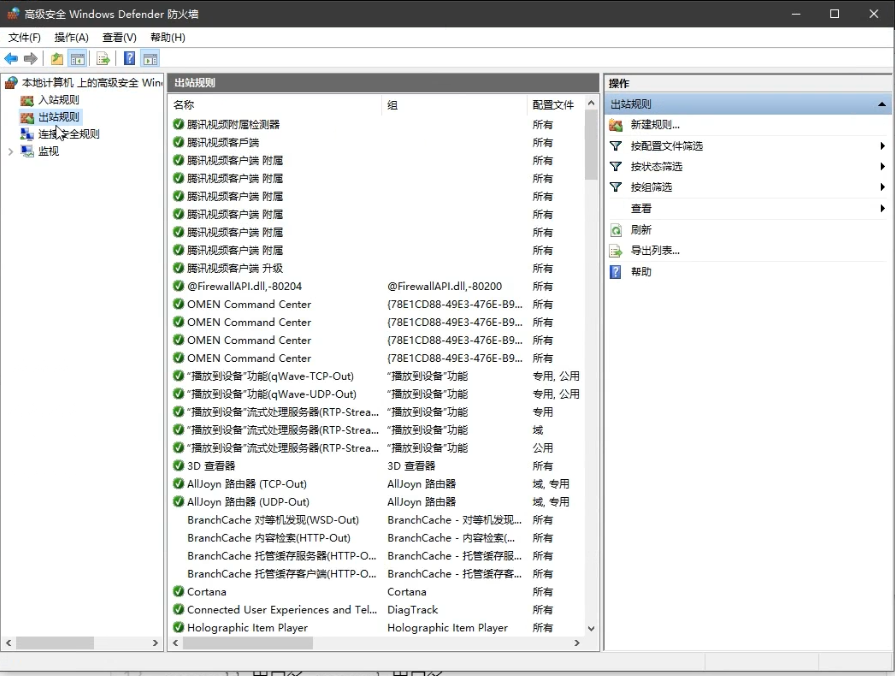The image size is (895, 676).
Task: Select 监视 in the tree
Action: [48, 151]
